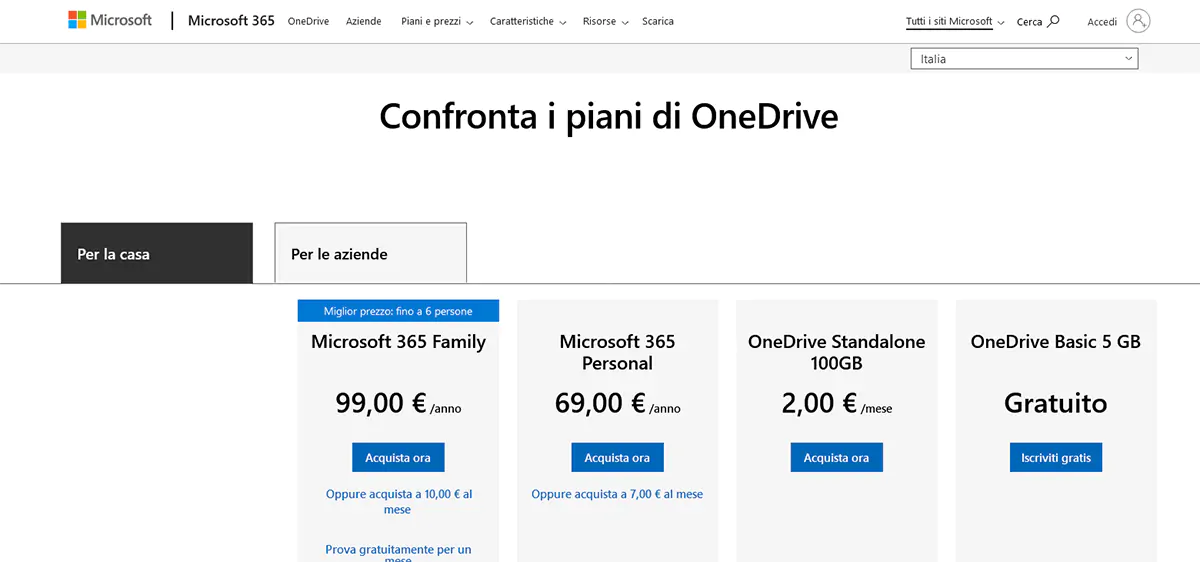
Task: Select the Per la casa tab
Action: pos(157,254)
